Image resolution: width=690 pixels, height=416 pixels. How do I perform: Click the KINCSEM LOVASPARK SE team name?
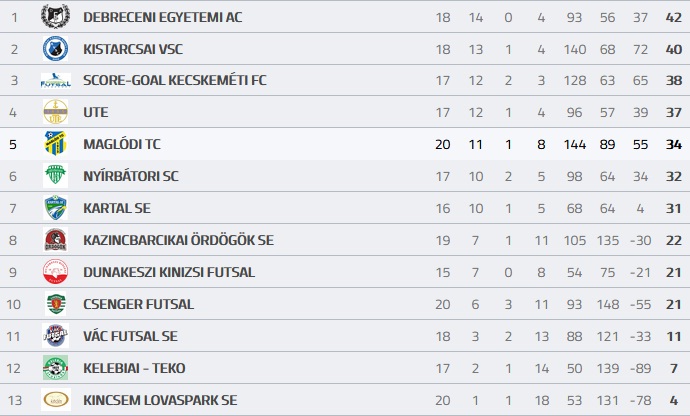(160, 400)
